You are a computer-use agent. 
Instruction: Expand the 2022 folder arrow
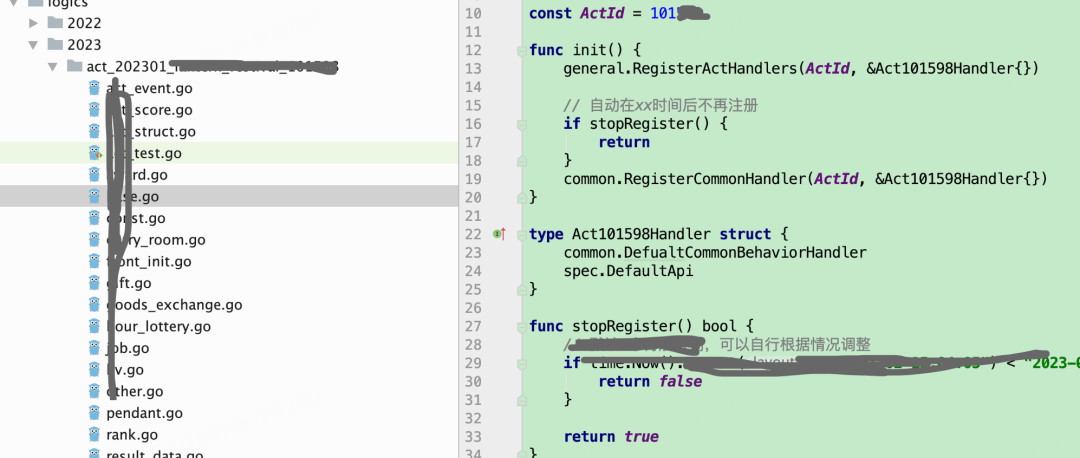coord(33,23)
